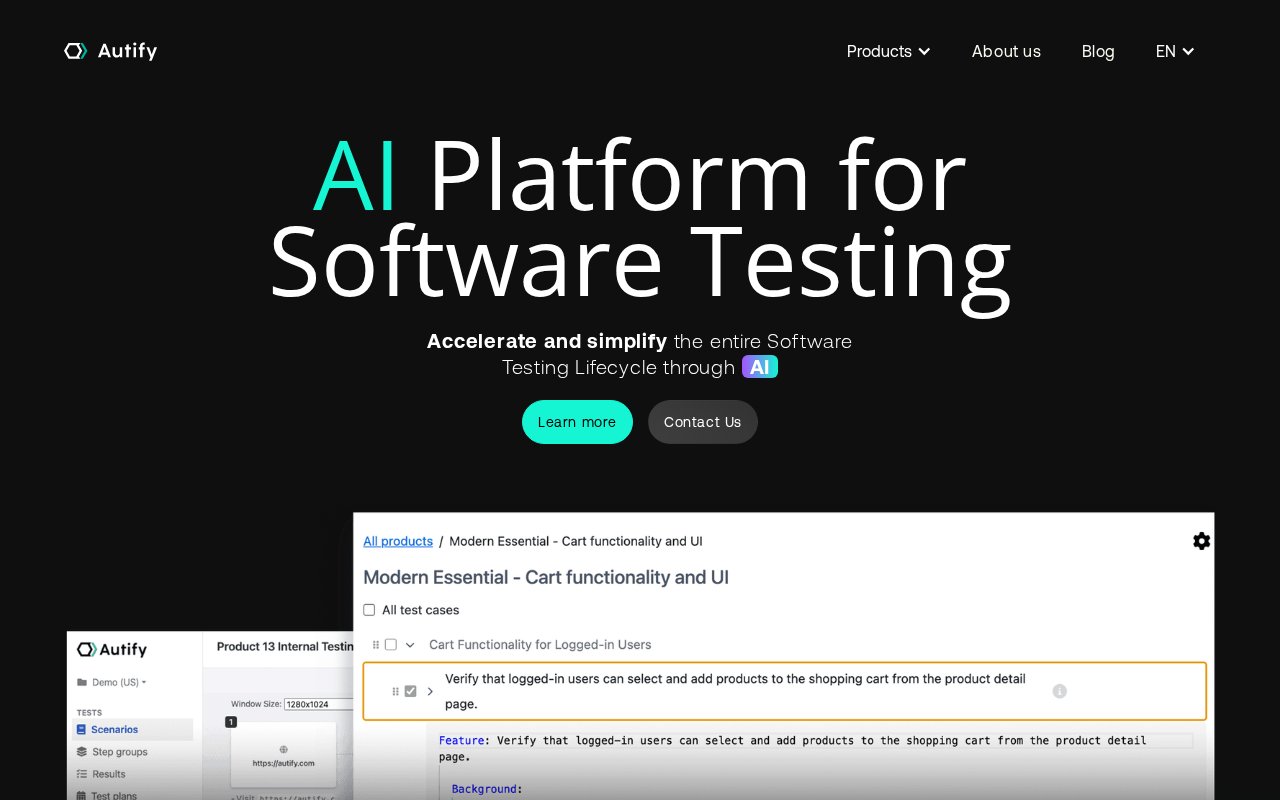The height and width of the screenshot is (800, 1280).
Task: Open the settings gear in the test case panel
Action: tap(1201, 541)
